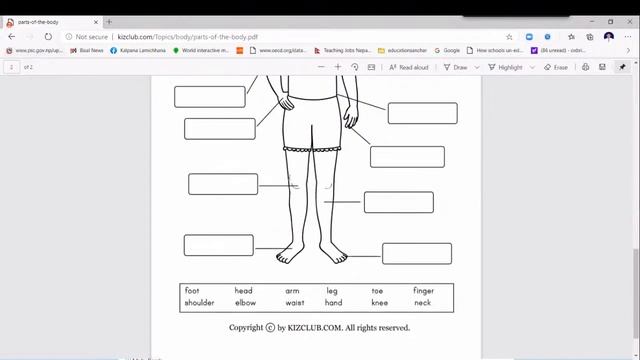Open the How schools un-ed... bookmark
The width and height of the screenshot is (640, 360).
495,50
